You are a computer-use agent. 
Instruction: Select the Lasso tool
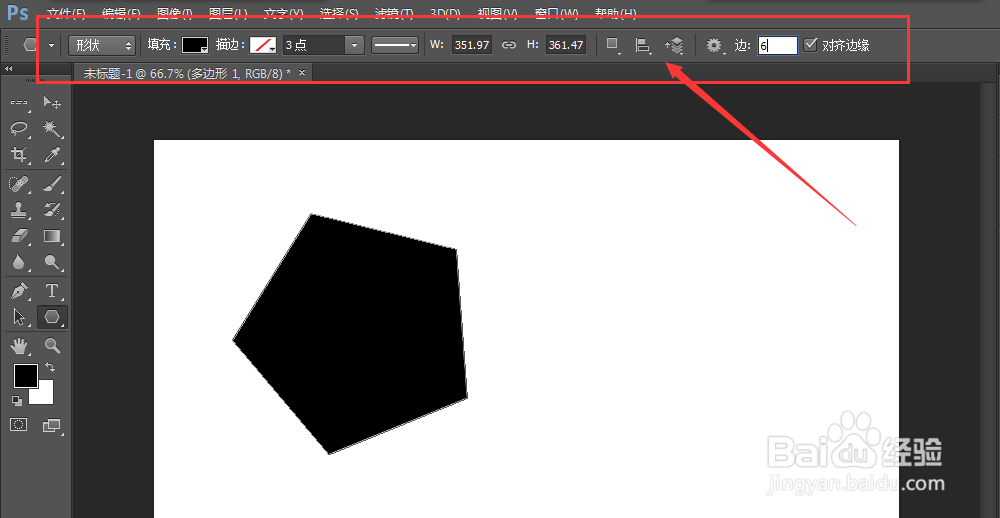coord(19,128)
